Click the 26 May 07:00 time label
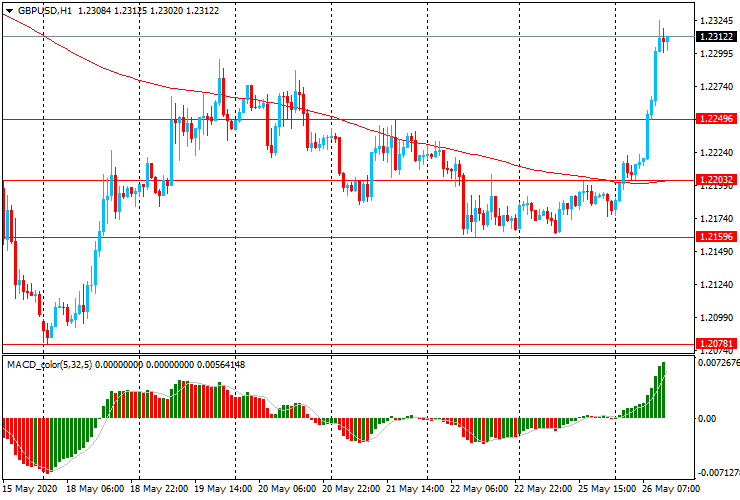The image size is (740, 500). pos(671,489)
